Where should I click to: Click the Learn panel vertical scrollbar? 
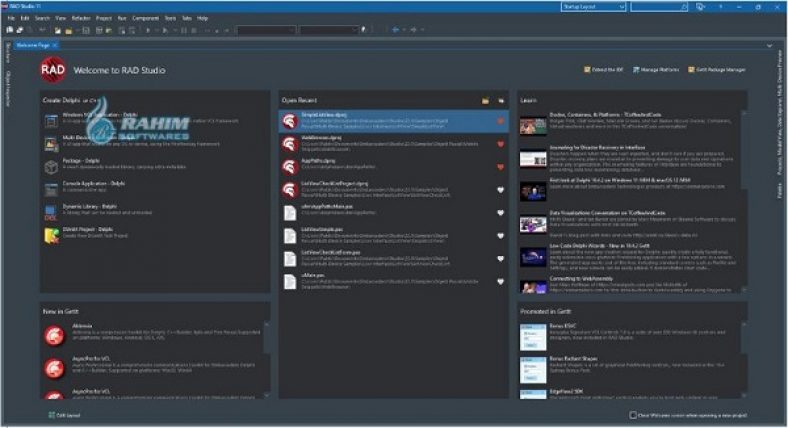(x=744, y=201)
